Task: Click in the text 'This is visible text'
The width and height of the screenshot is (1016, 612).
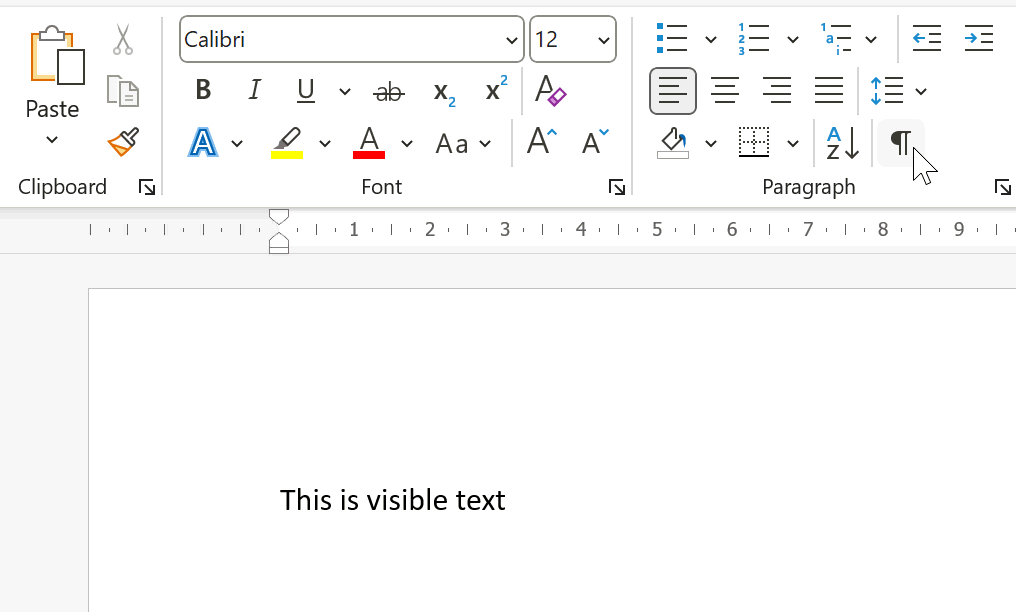Action: tap(392, 500)
